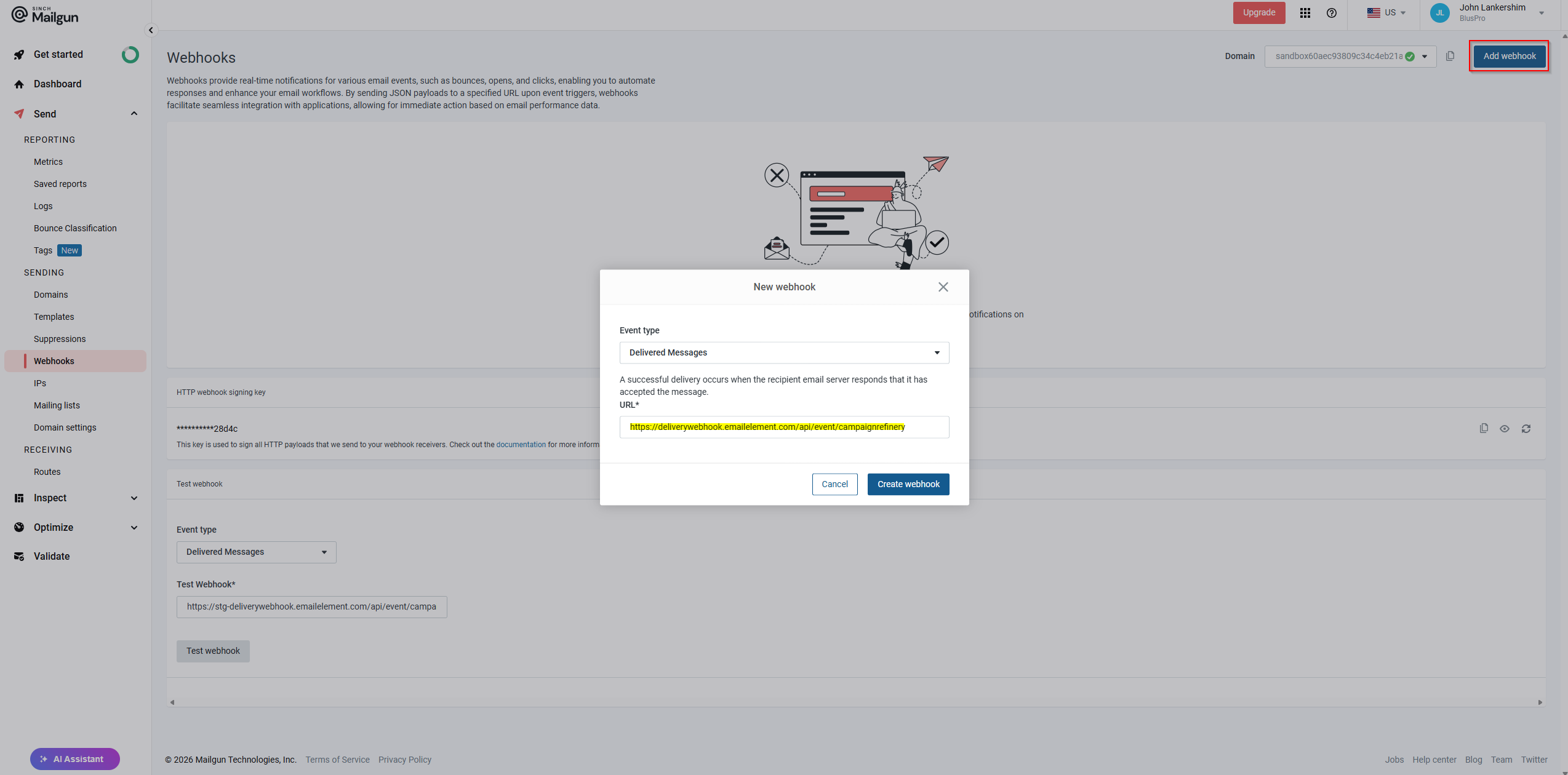Click Add webhook button

1510,57
